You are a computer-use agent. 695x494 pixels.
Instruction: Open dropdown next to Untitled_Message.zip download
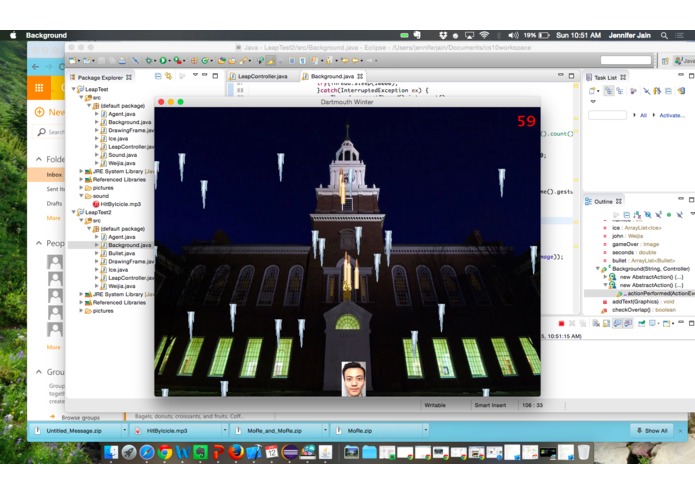pos(124,430)
